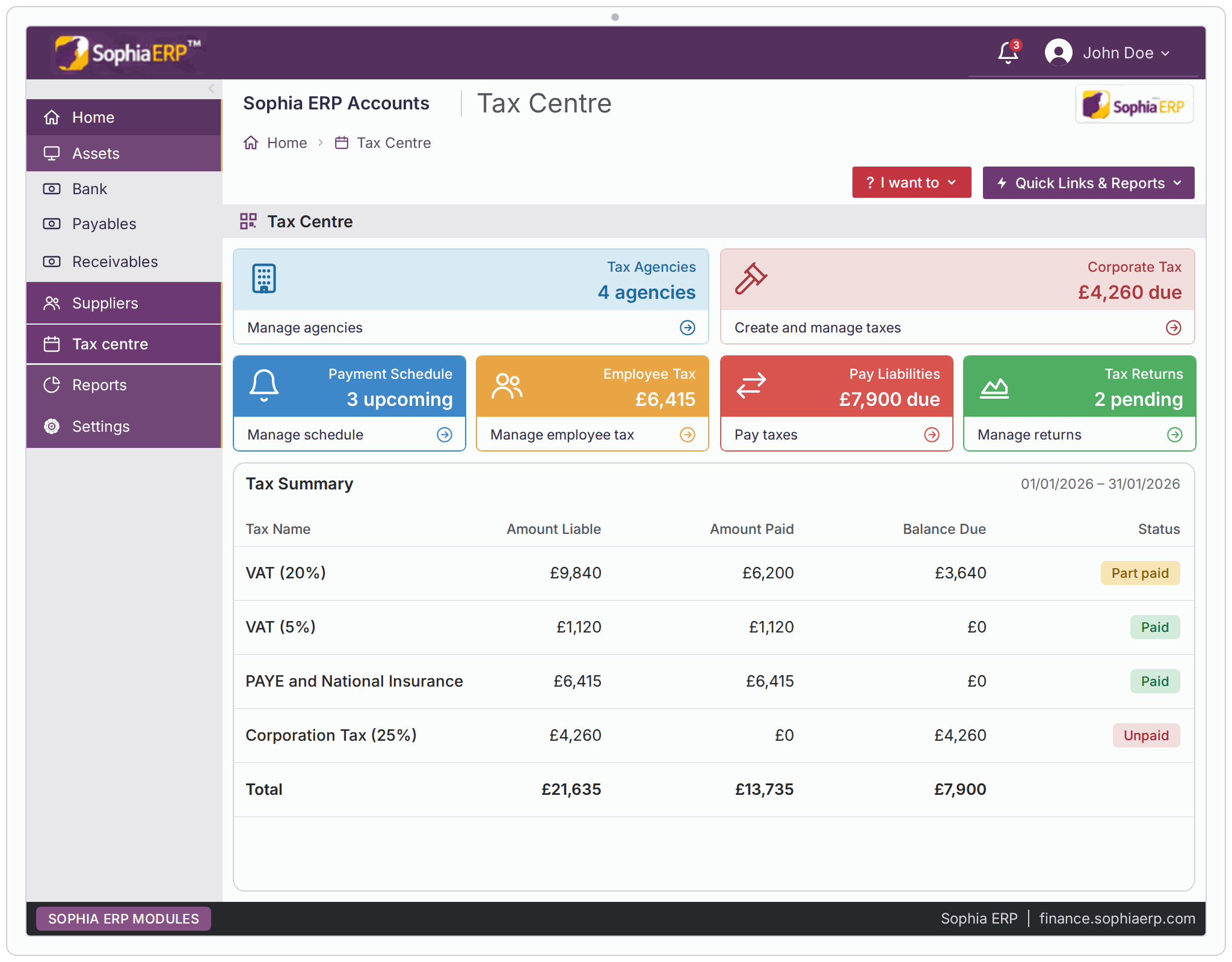Click the Employee Tax people icon
The height and width of the screenshot is (962, 1232).
click(507, 386)
